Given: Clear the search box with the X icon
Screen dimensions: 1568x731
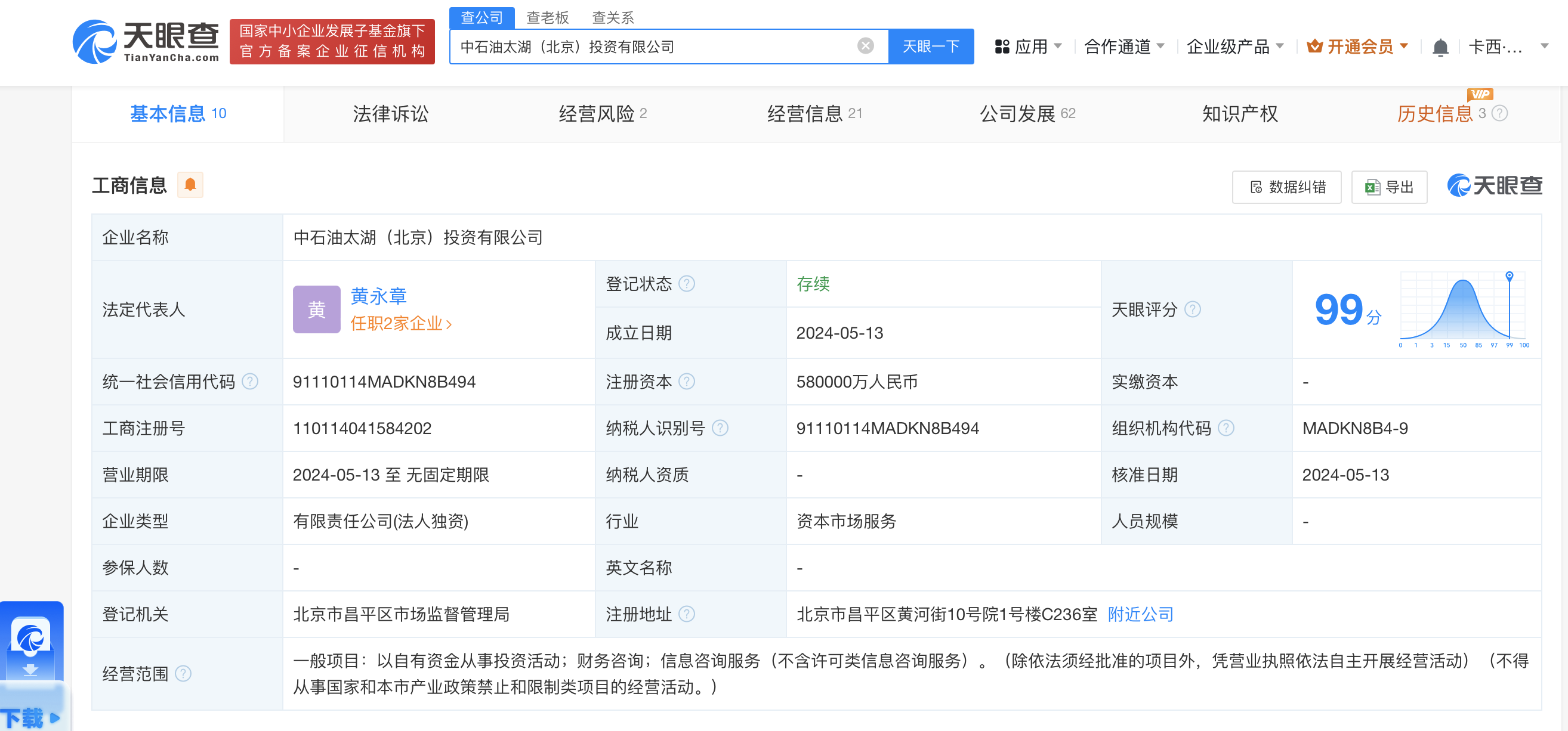Looking at the screenshot, I should [865, 47].
